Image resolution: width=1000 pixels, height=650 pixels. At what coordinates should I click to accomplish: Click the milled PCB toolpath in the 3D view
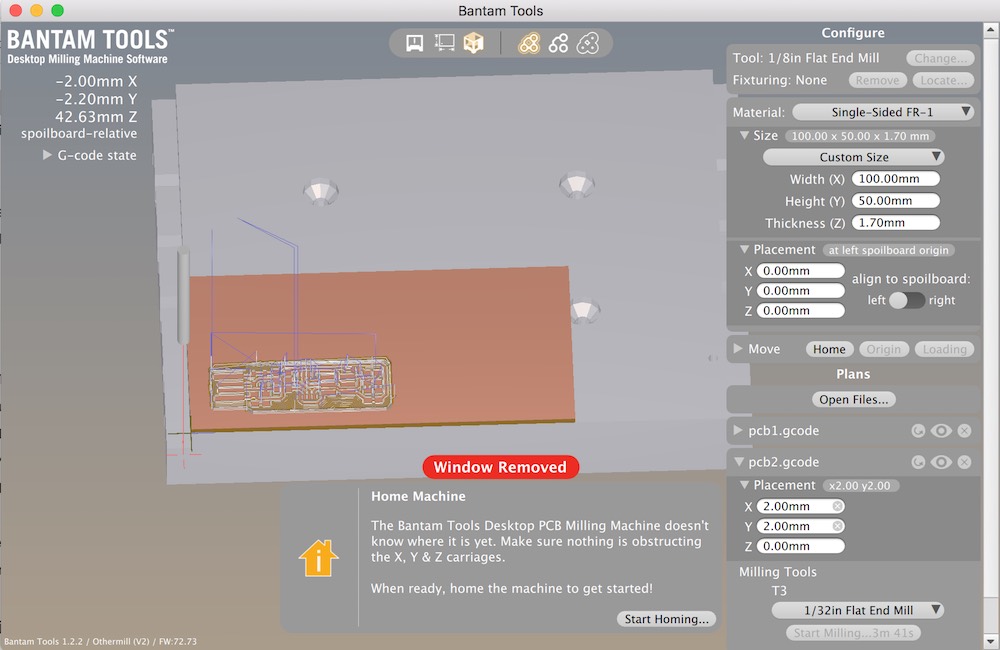(301, 383)
